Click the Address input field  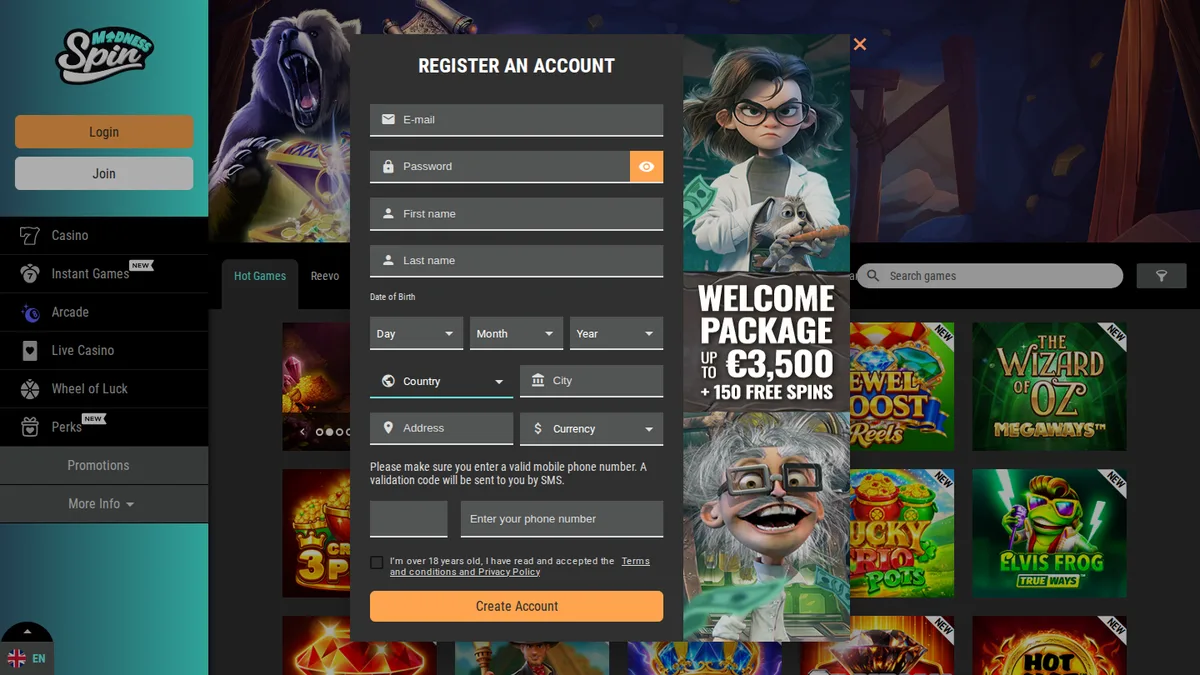coord(441,428)
